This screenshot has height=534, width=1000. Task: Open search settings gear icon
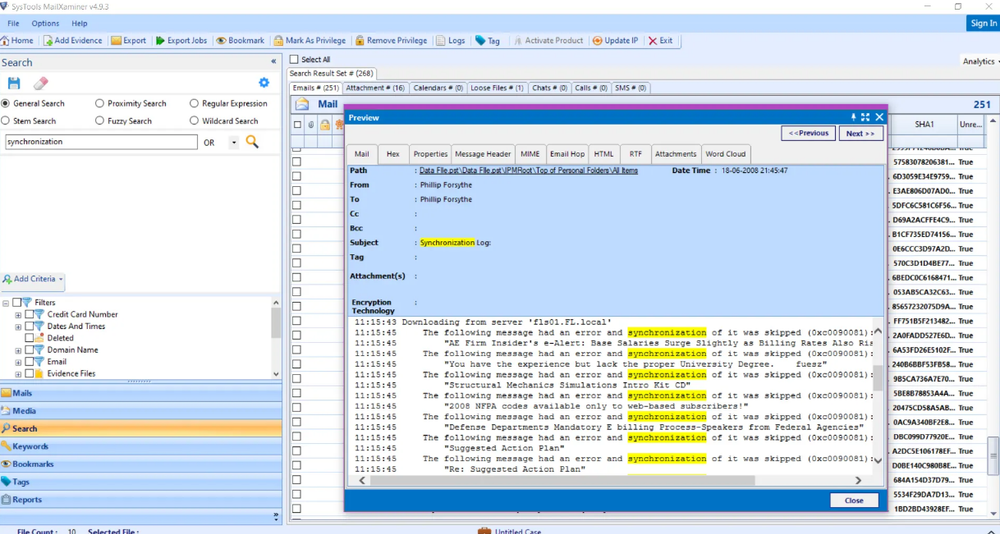264,82
